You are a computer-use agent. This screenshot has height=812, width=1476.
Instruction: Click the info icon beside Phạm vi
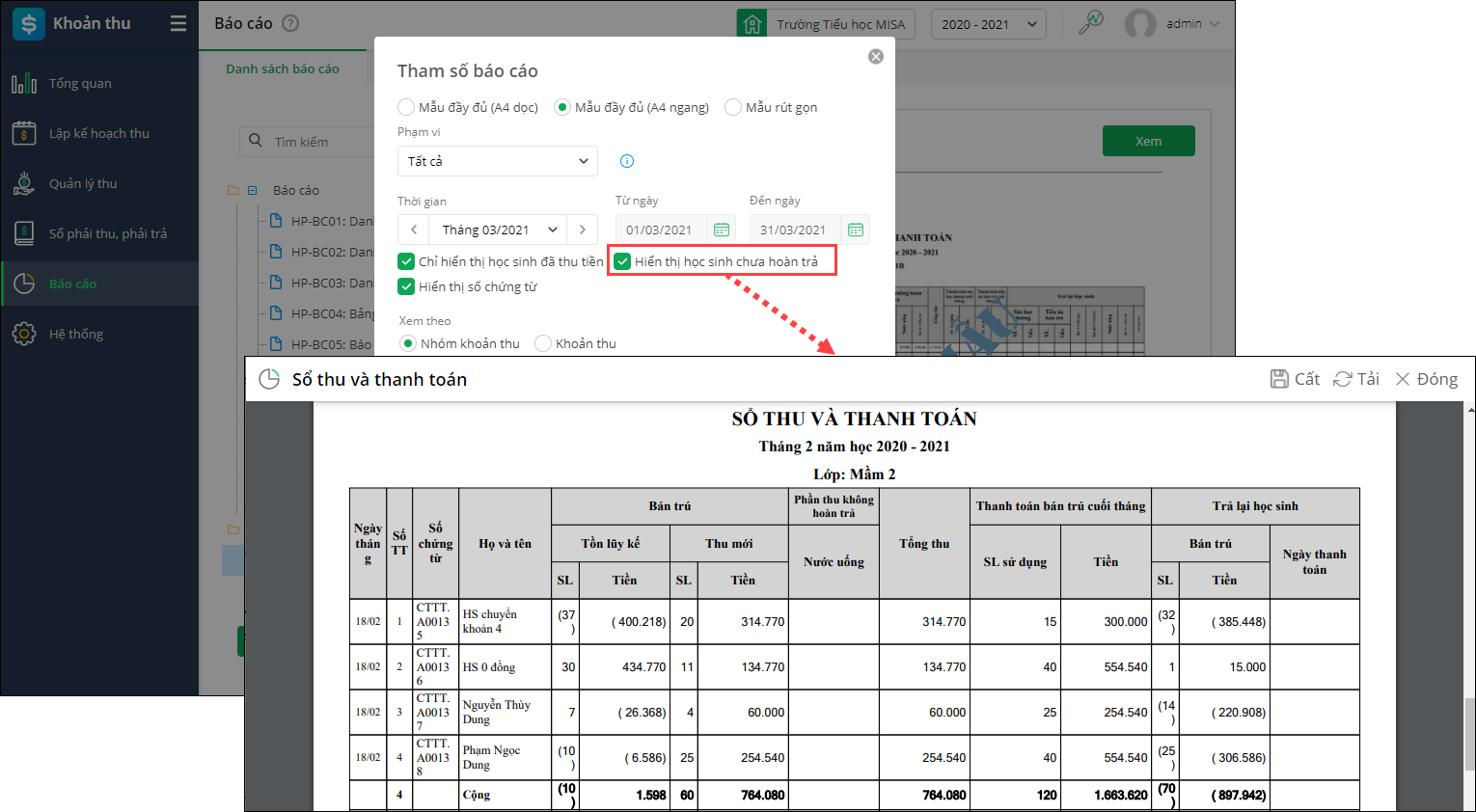coord(626,161)
